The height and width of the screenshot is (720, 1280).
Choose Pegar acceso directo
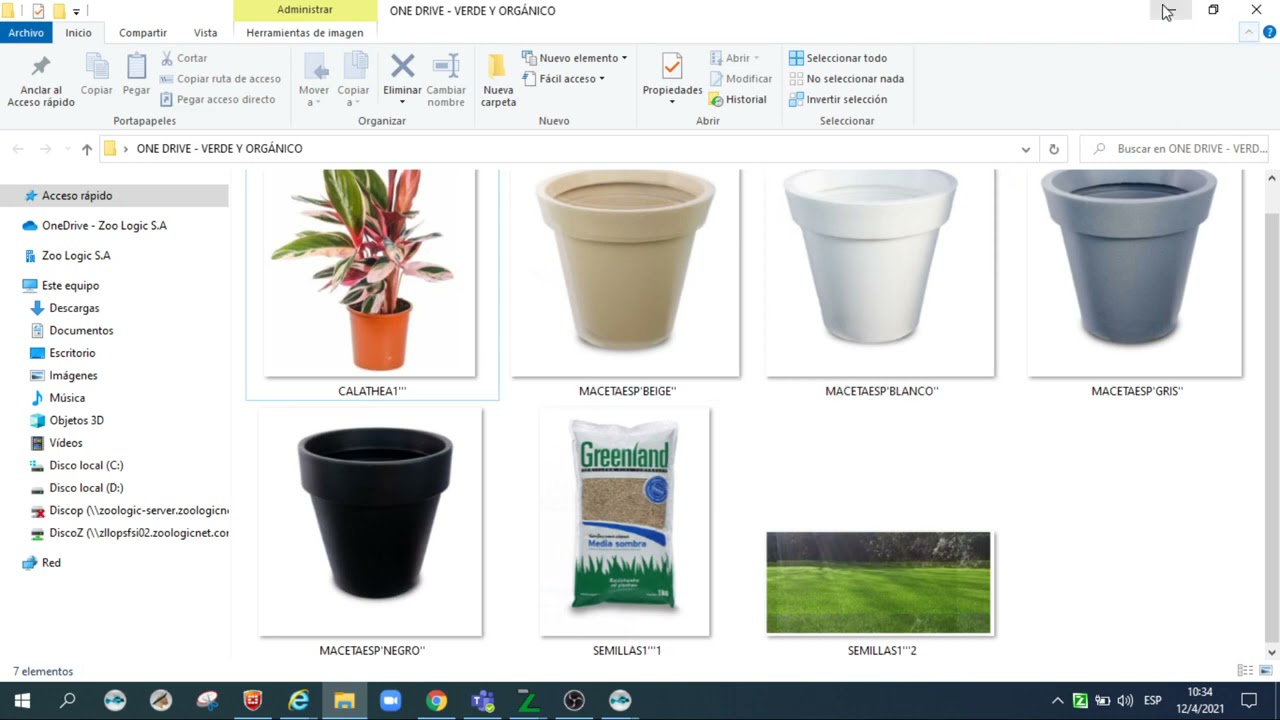[x=217, y=99]
